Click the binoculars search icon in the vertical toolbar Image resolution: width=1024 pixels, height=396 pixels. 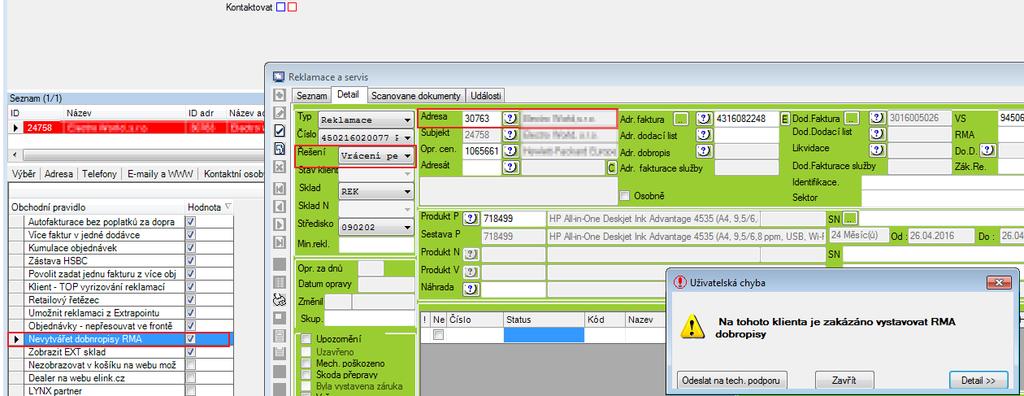[x=280, y=300]
